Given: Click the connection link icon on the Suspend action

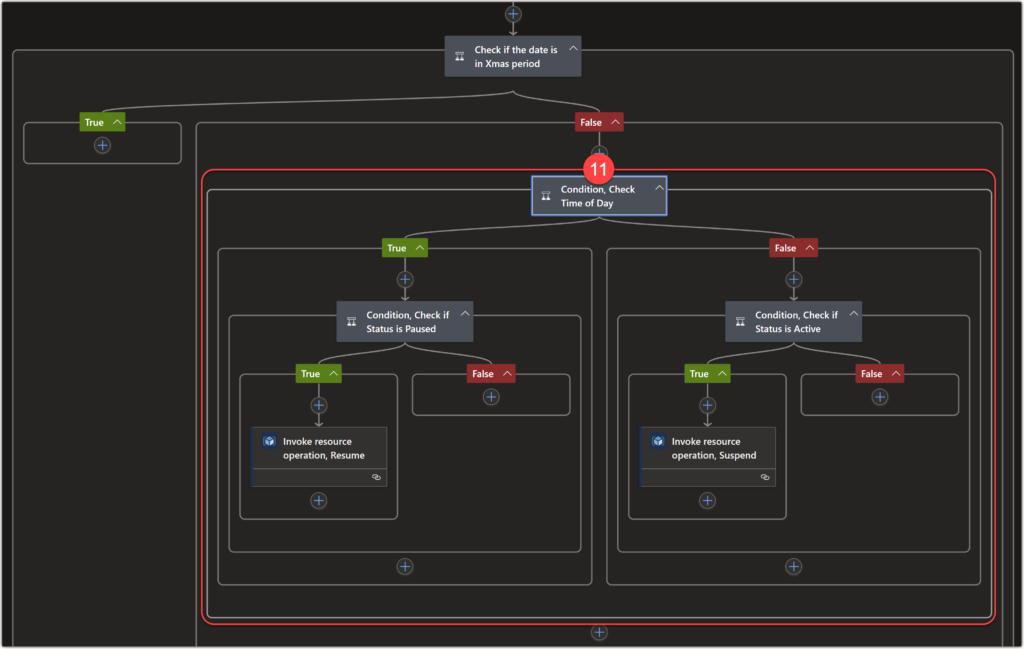Looking at the screenshot, I should coord(766,477).
